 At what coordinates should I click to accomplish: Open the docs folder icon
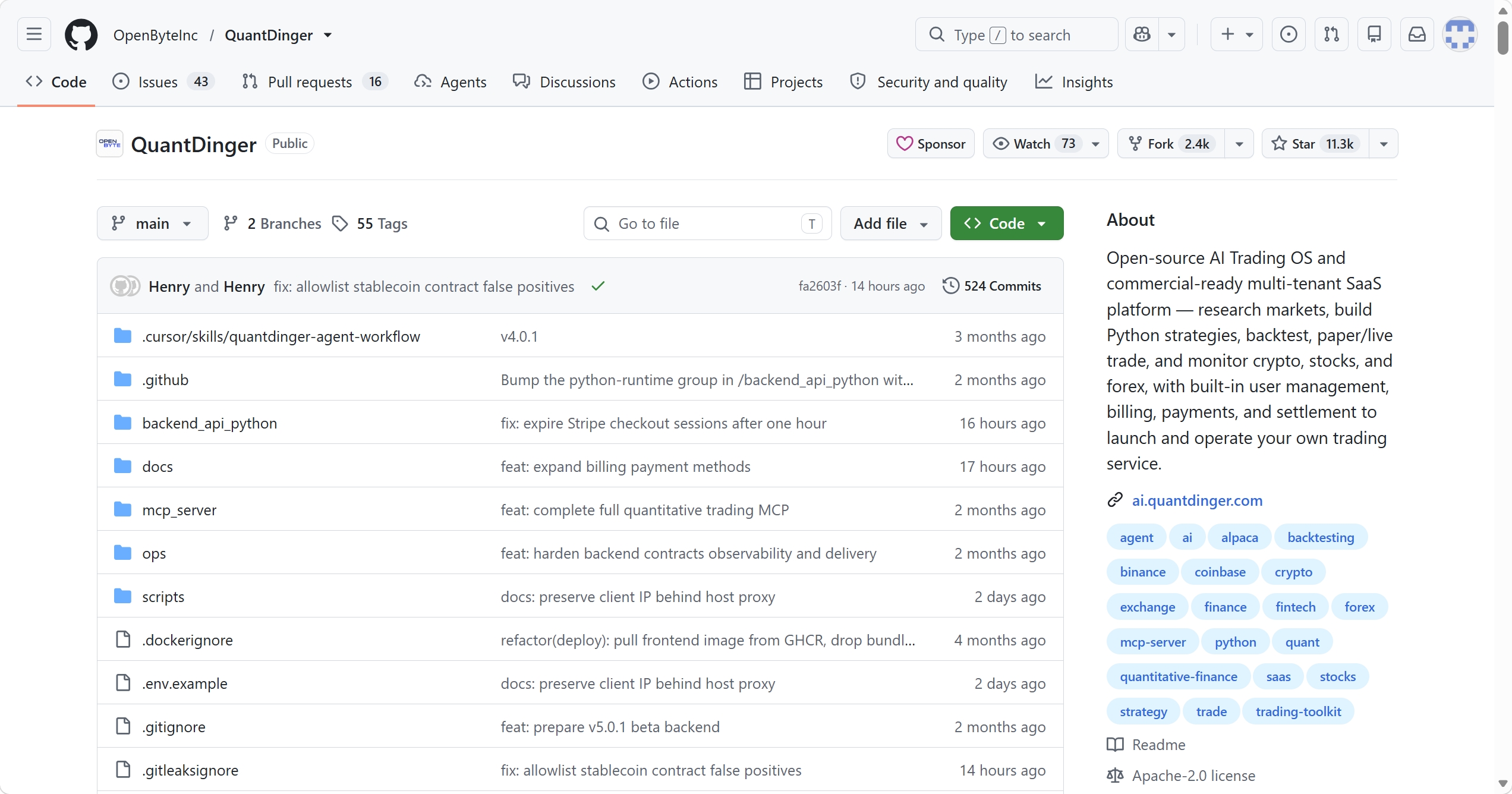122,466
